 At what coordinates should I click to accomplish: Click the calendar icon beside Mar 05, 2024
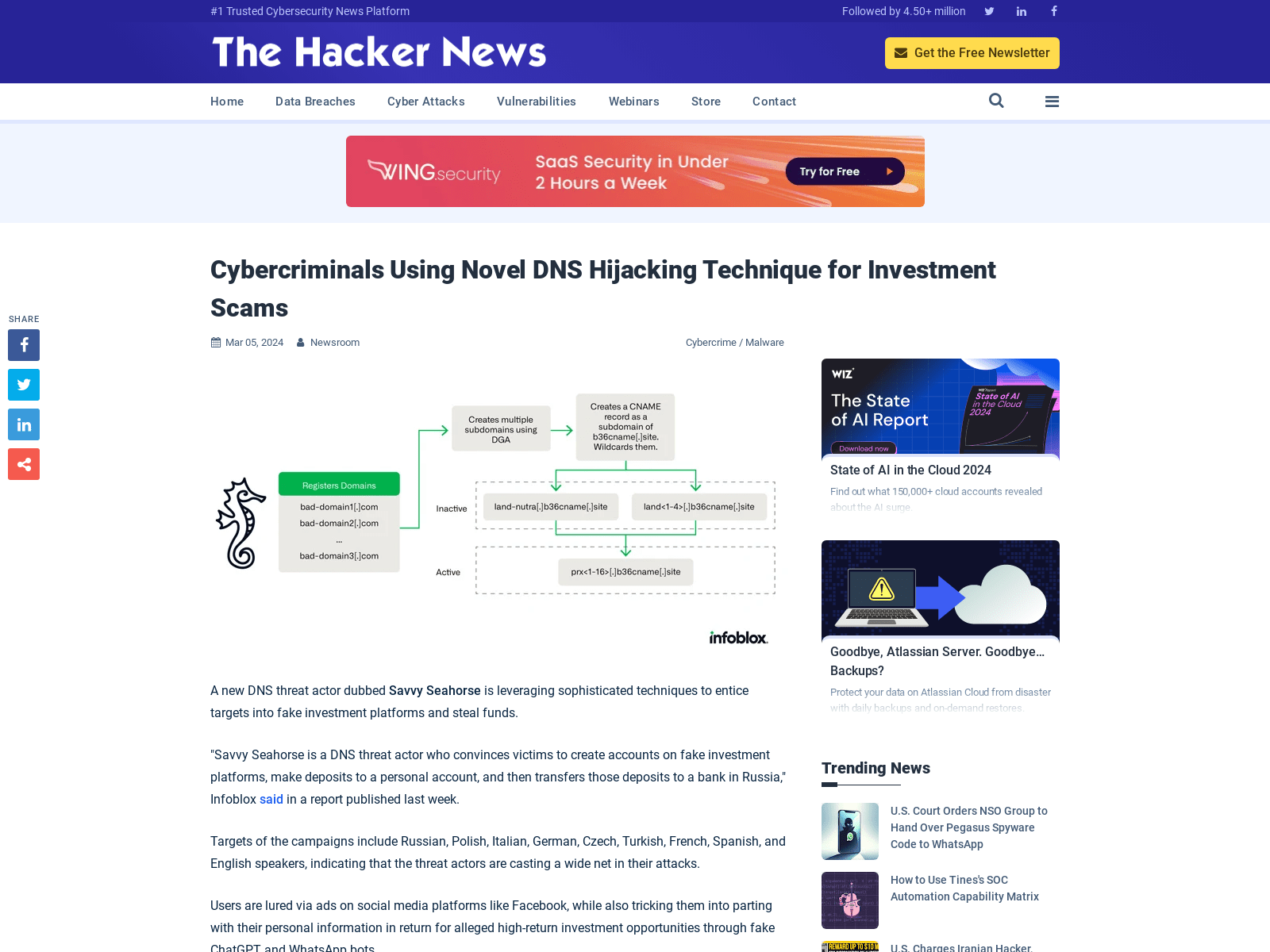pyautogui.click(x=216, y=343)
